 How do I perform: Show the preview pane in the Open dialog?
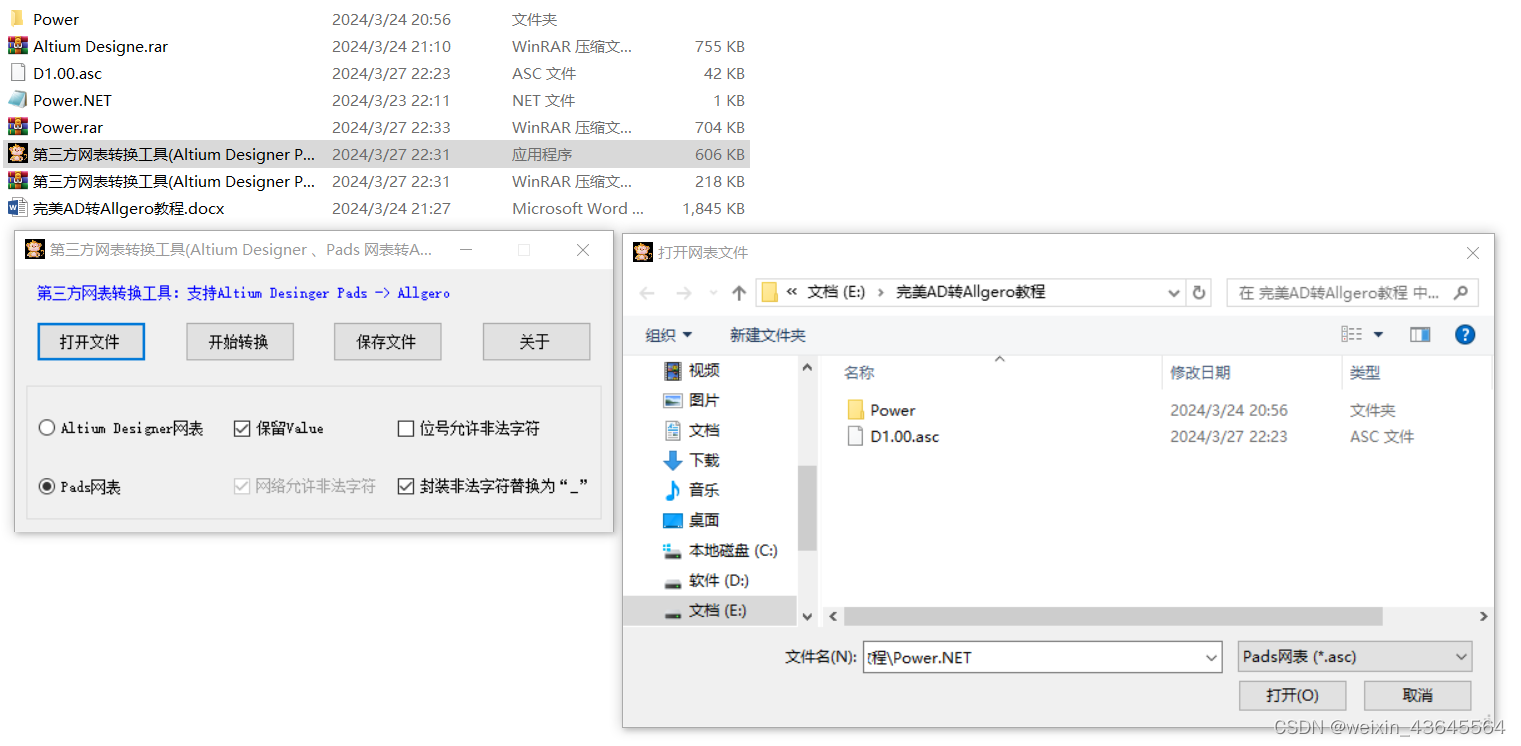tap(1420, 334)
